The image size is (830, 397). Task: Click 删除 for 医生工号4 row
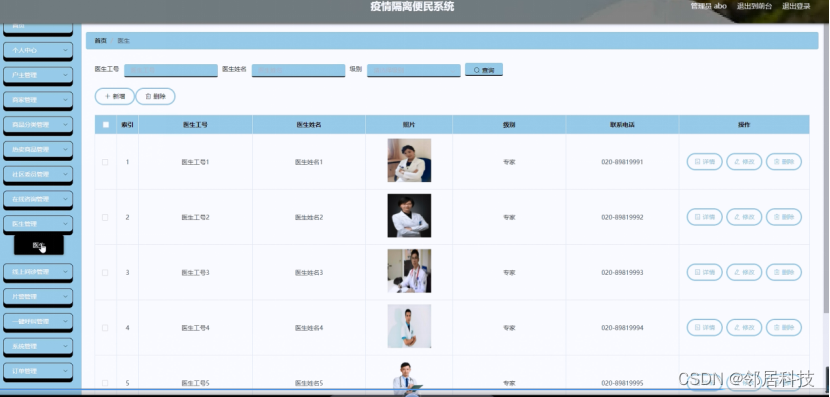tap(784, 328)
